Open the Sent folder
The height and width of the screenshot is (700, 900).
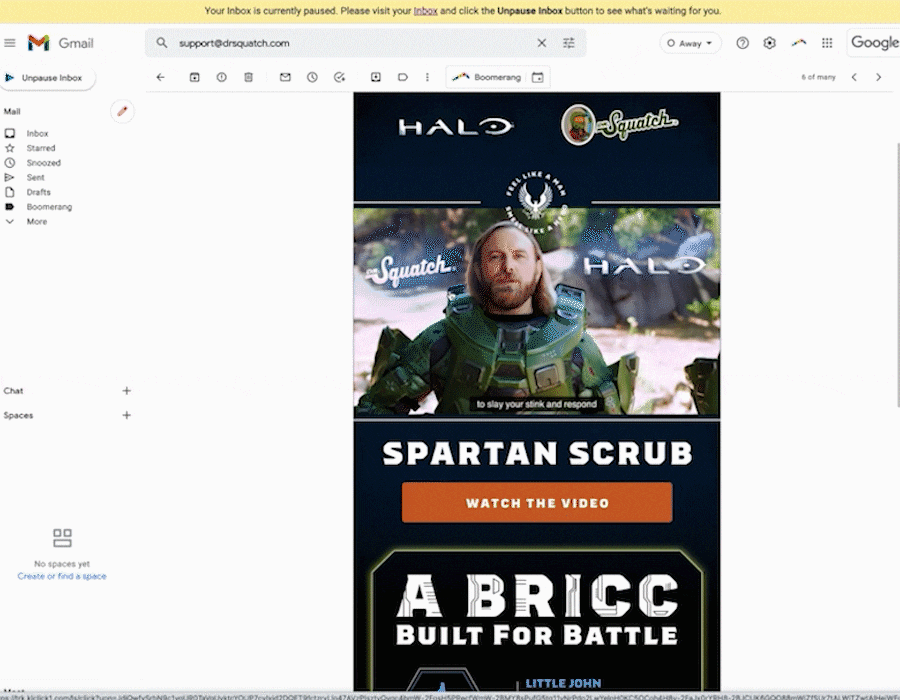click(x=35, y=178)
